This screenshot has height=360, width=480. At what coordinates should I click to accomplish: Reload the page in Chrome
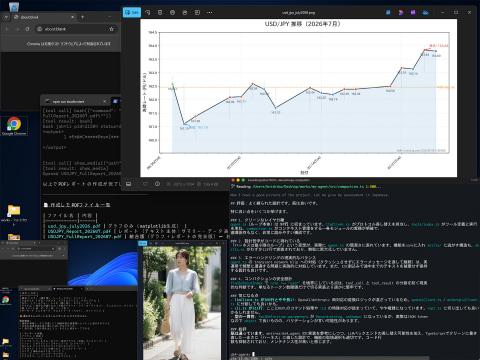[28, 29]
